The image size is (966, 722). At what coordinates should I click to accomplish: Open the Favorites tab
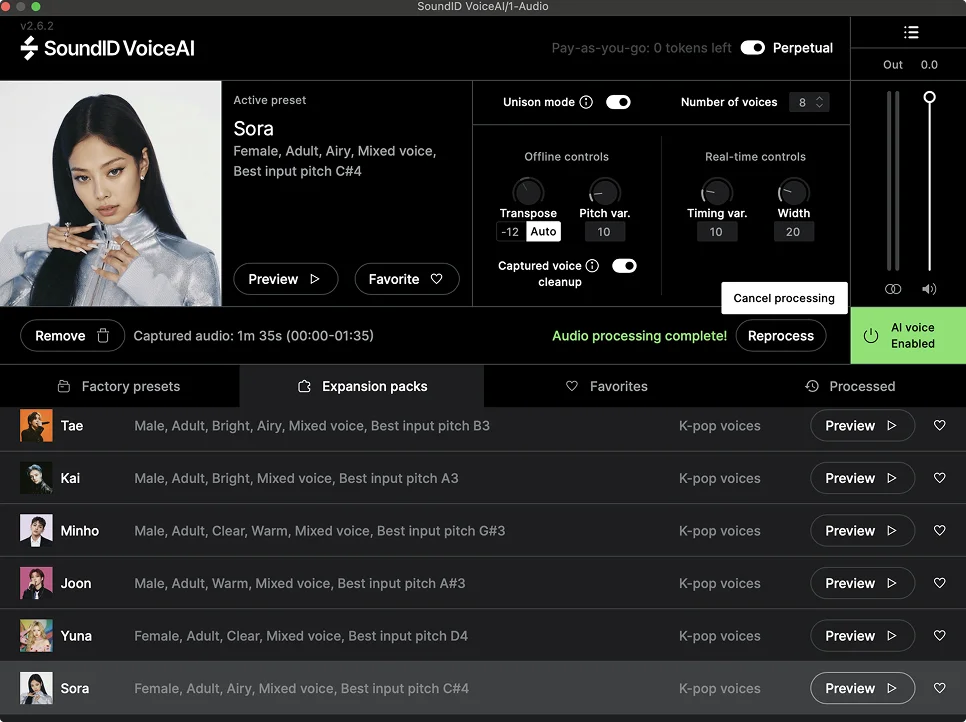tap(606, 386)
